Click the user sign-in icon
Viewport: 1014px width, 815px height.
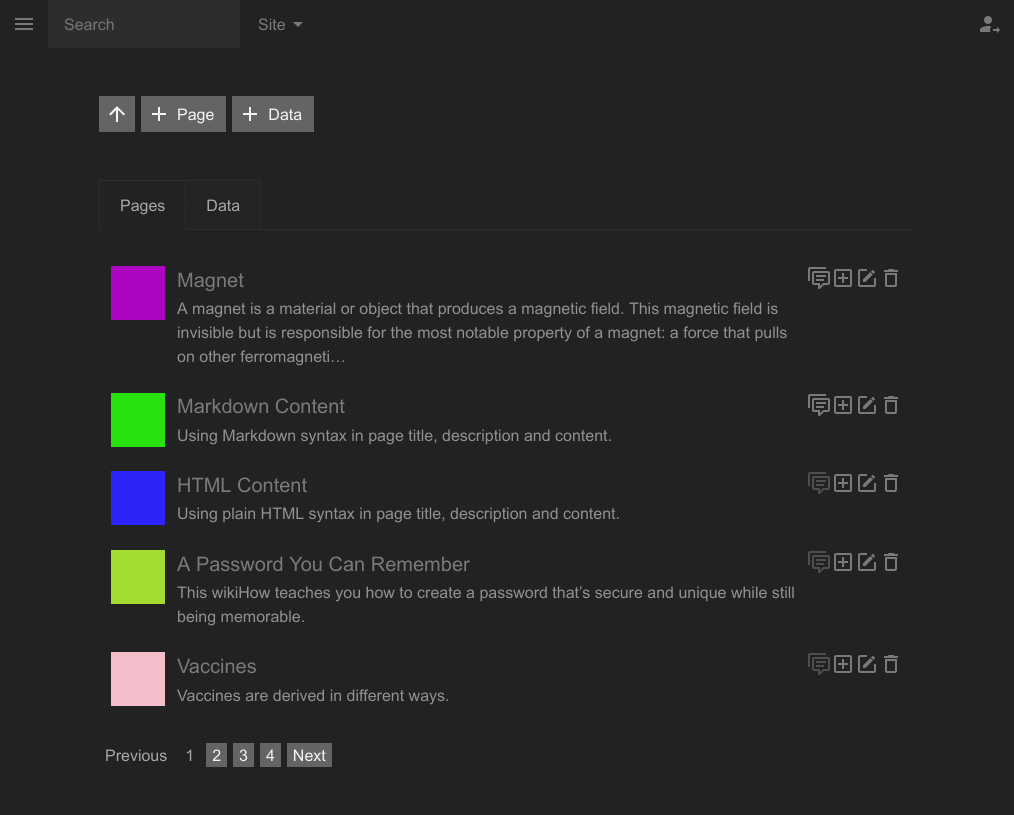pyautogui.click(x=989, y=25)
